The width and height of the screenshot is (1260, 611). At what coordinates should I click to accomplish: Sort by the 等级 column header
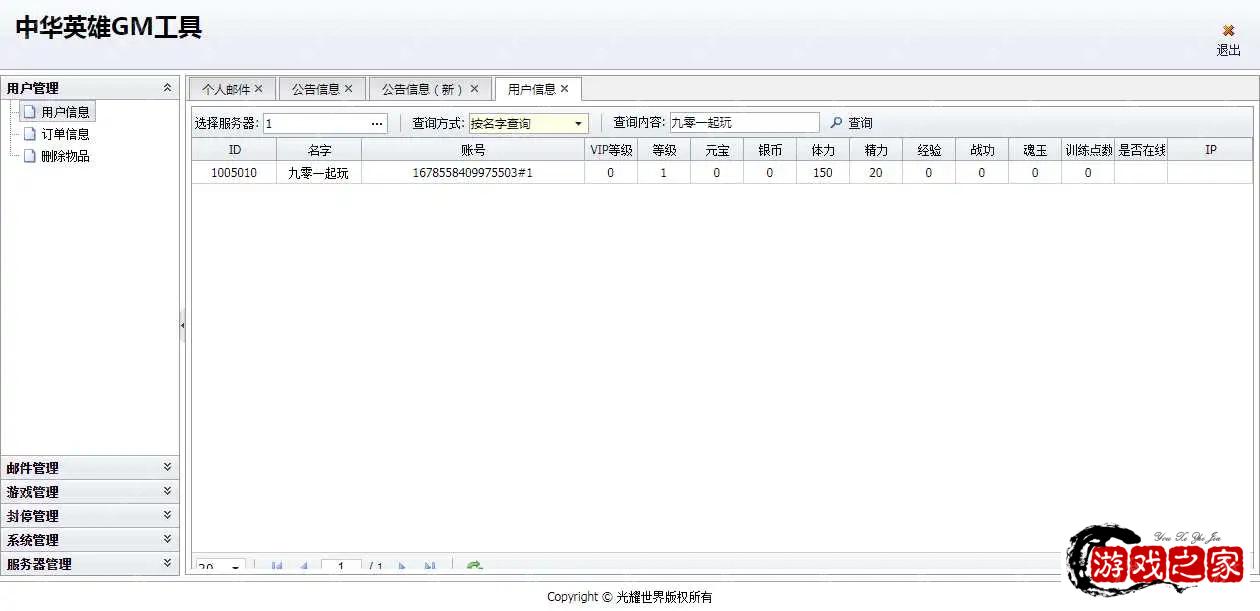pyautogui.click(x=664, y=149)
